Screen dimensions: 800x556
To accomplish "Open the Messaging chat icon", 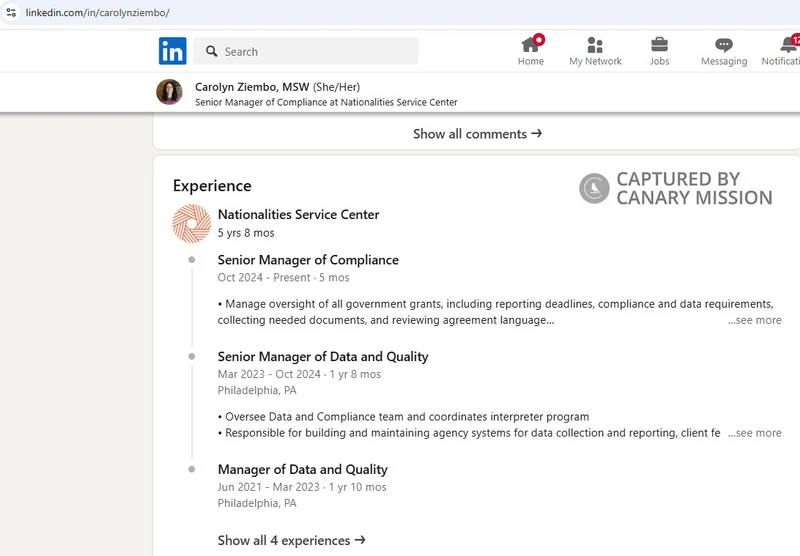I will click(x=723, y=45).
